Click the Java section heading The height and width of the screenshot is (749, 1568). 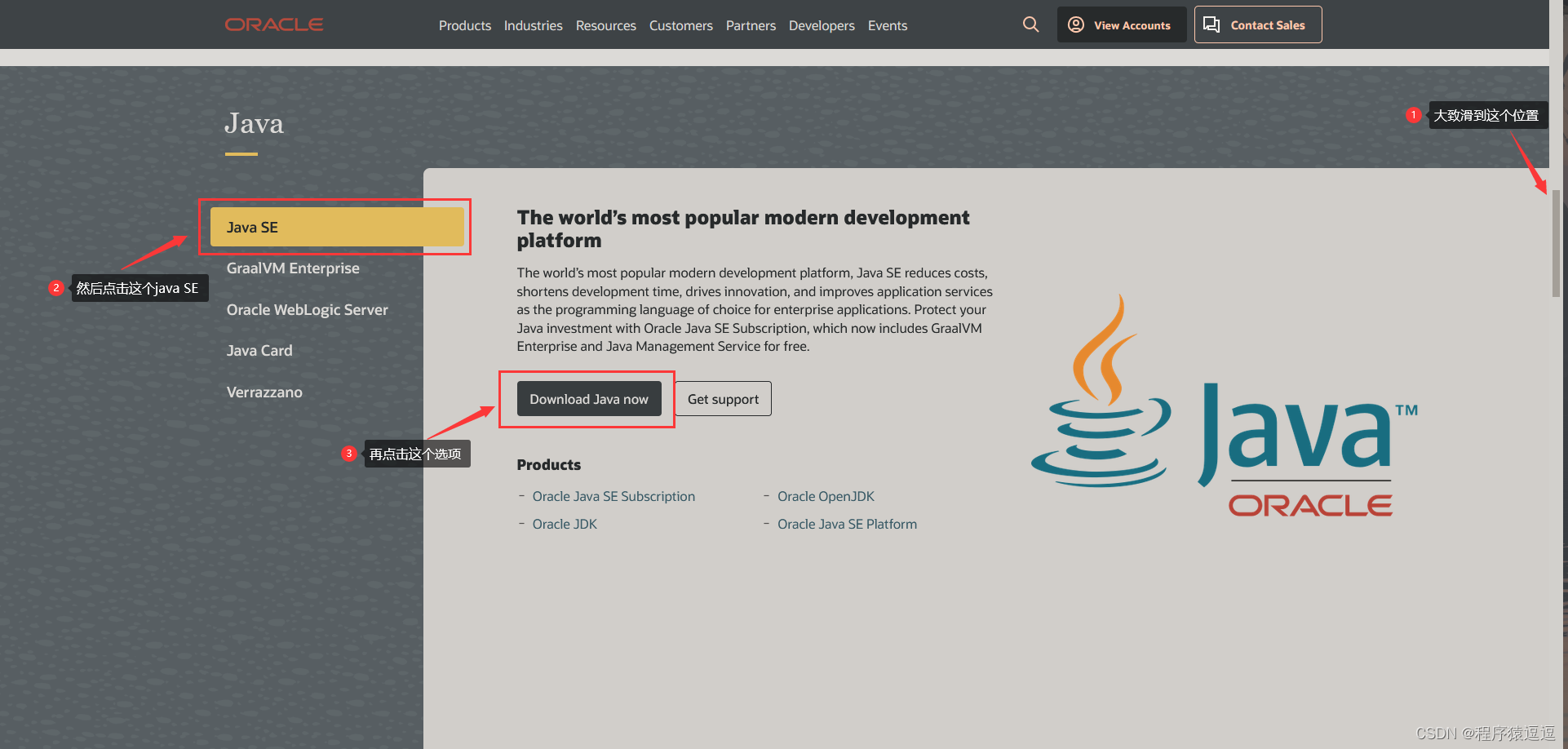click(x=254, y=123)
